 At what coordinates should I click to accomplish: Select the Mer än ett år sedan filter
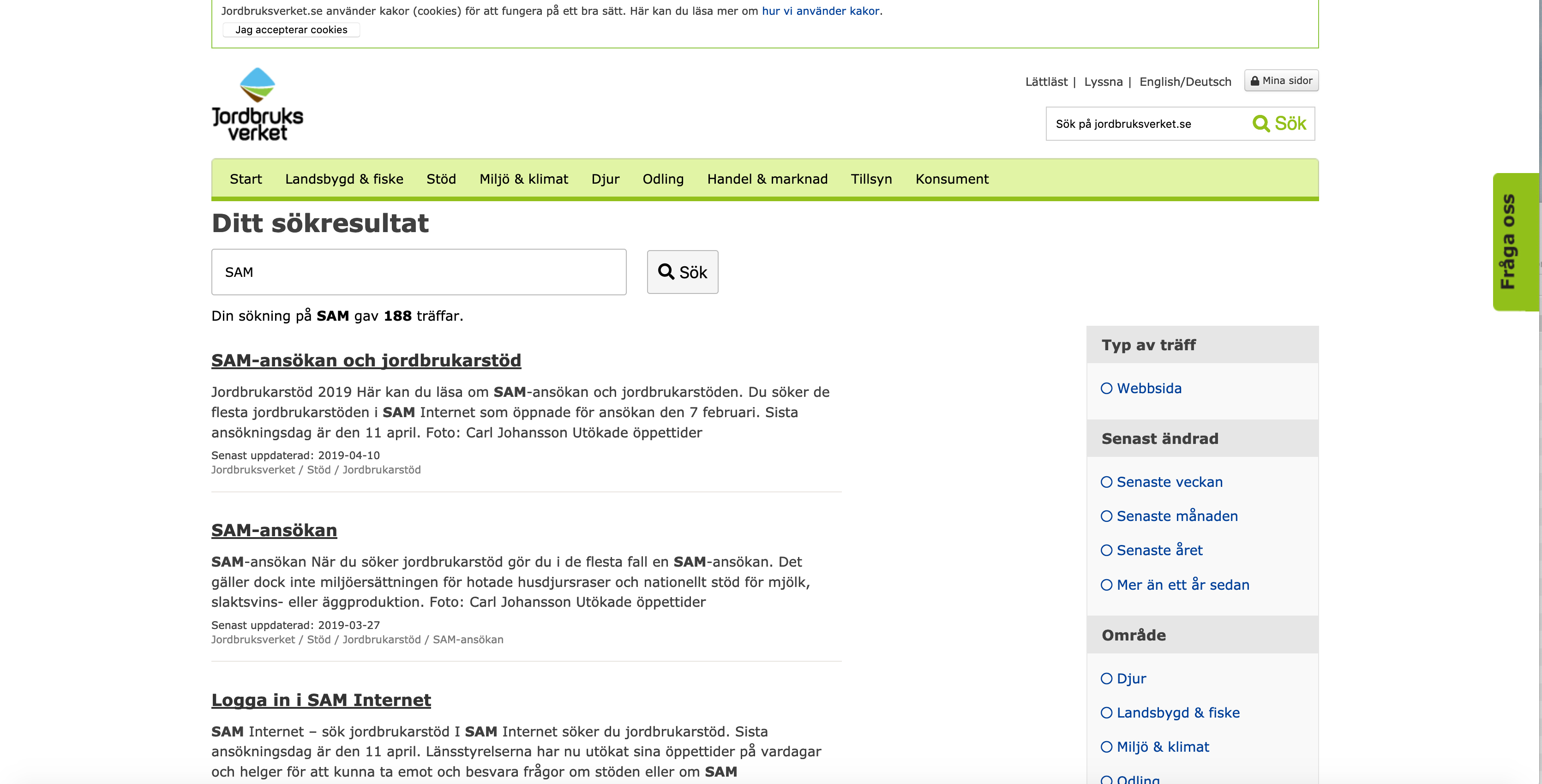tap(1175, 585)
